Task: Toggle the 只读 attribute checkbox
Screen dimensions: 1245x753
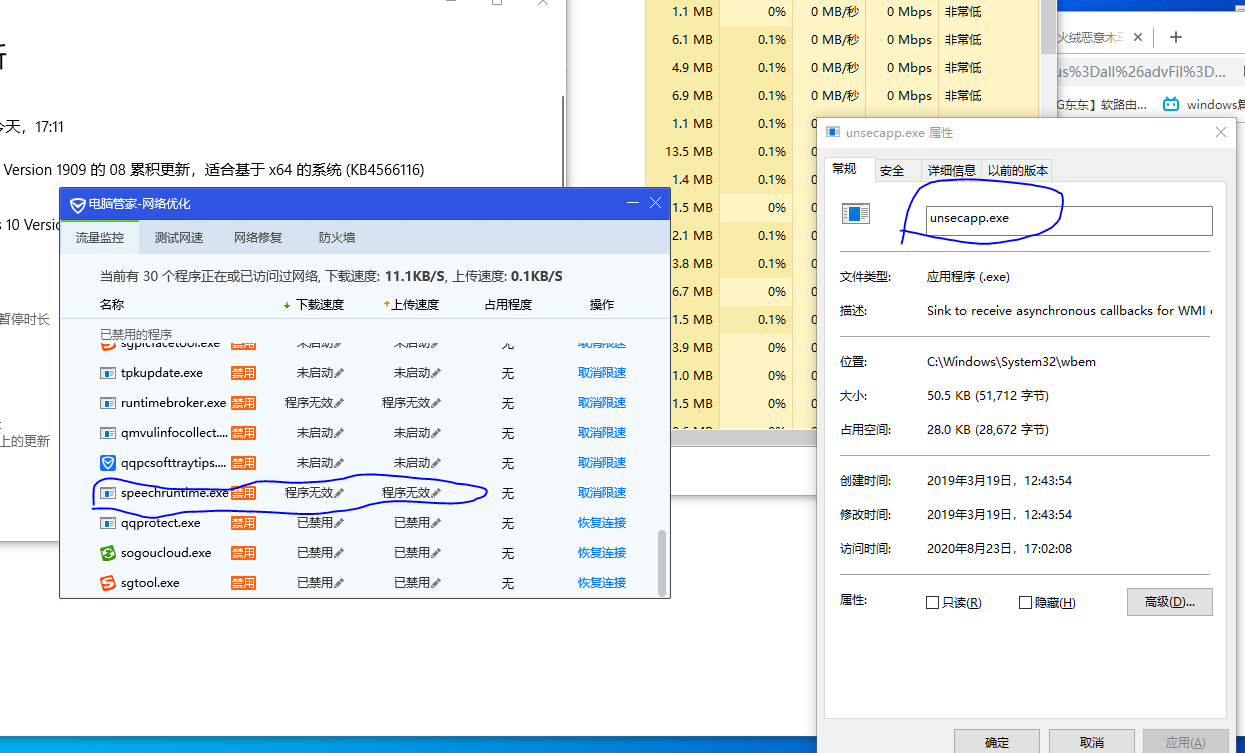Action: [932, 603]
